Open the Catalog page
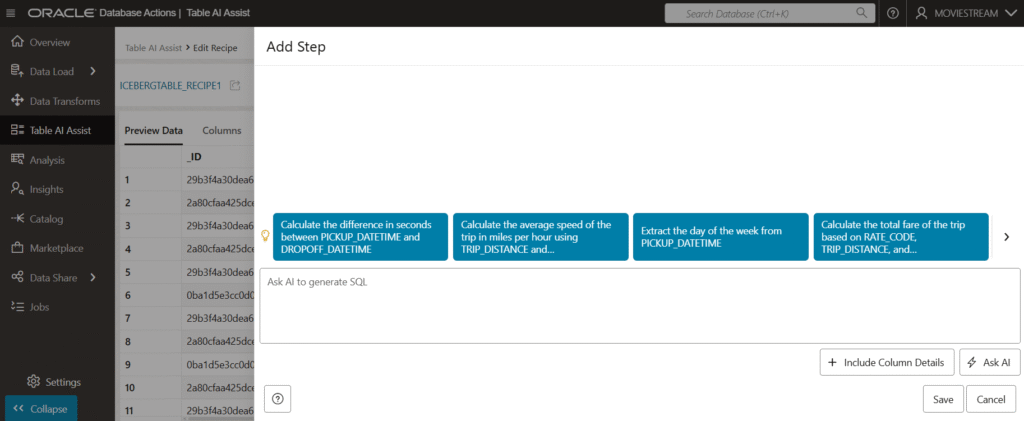The height and width of the screenshot is (421, 1024). (46, 219)
